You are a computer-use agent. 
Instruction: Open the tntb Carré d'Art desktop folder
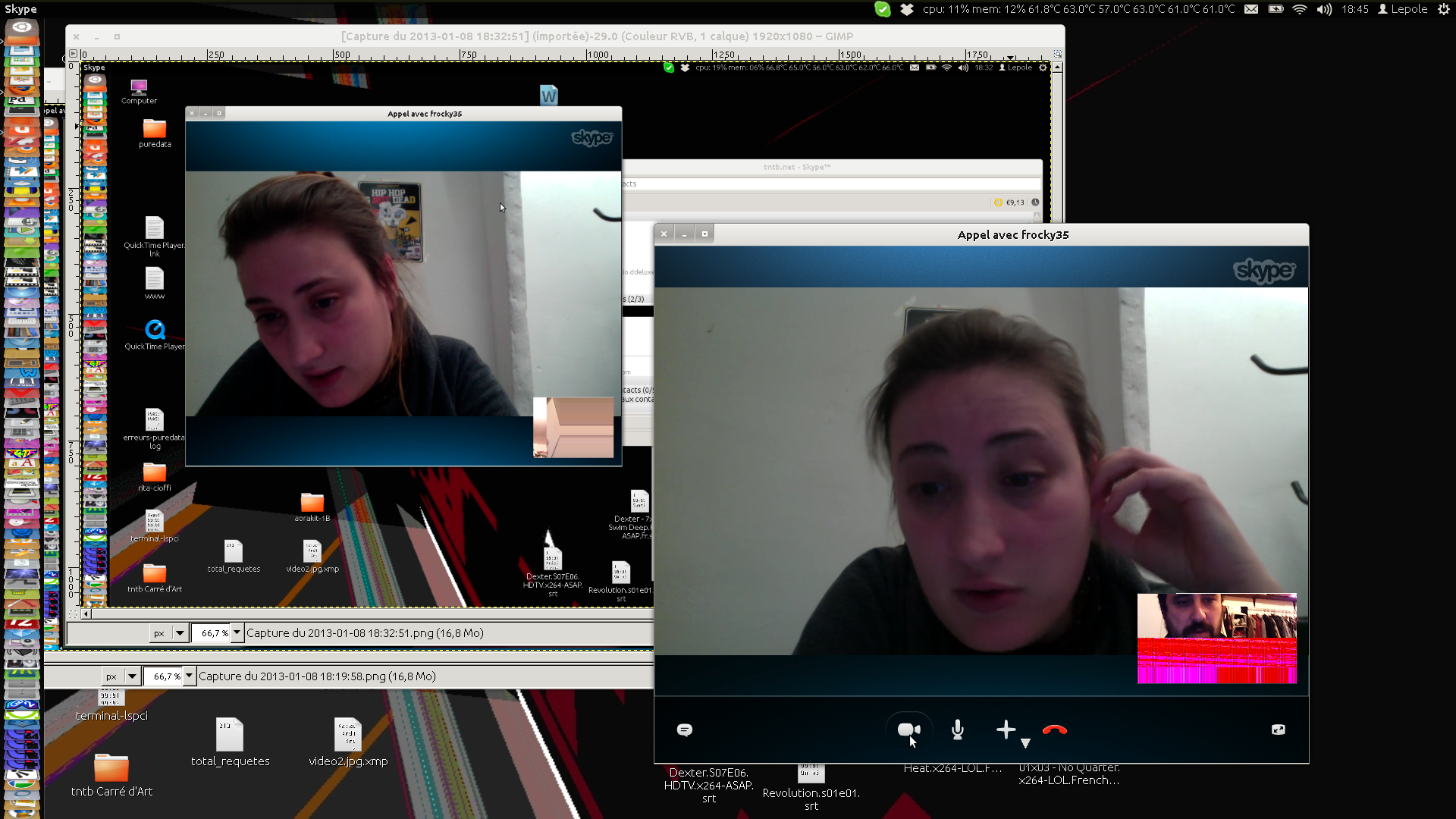(x=111, y=767)
